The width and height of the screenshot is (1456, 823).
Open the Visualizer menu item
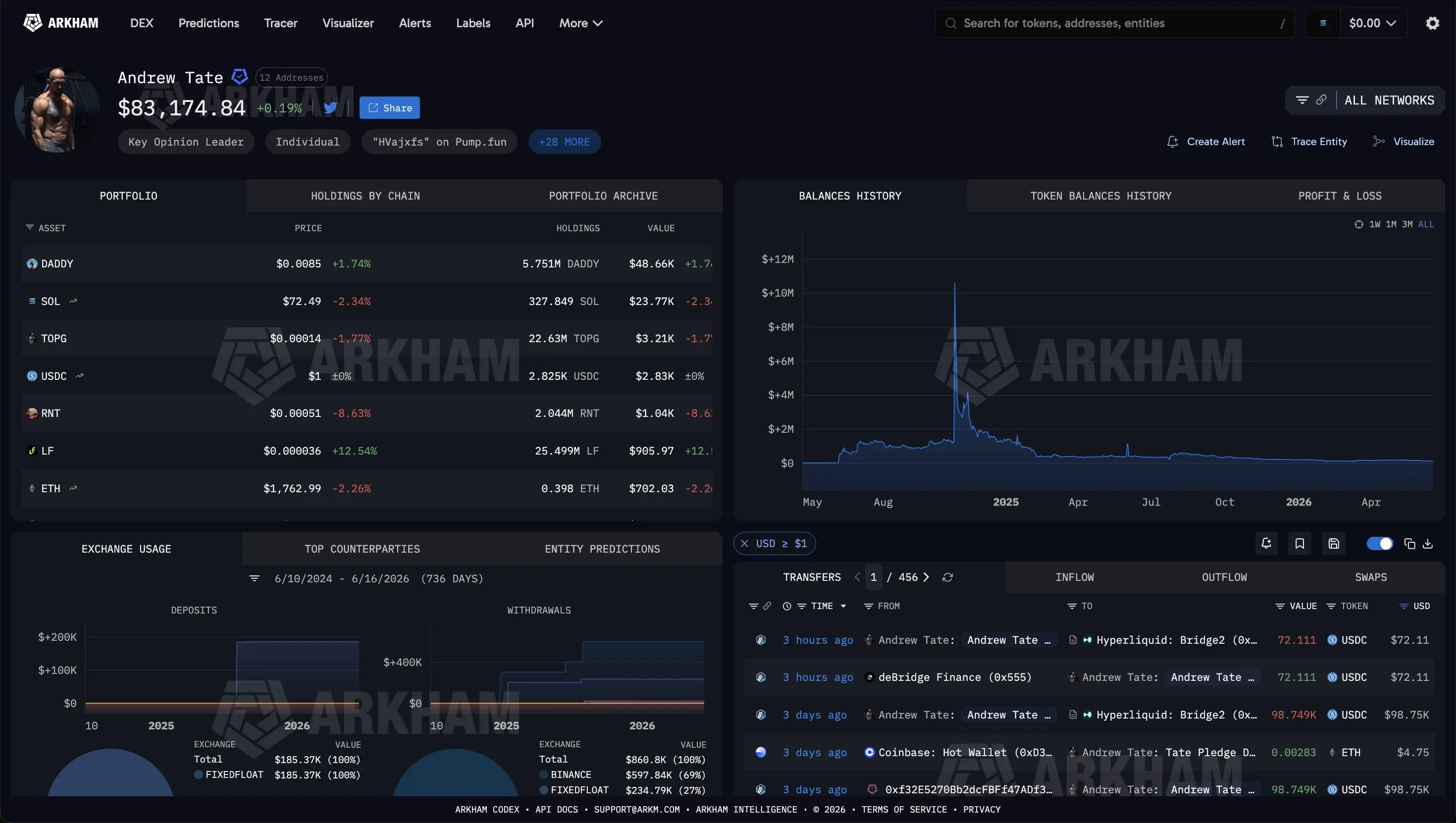pos(348,23)
